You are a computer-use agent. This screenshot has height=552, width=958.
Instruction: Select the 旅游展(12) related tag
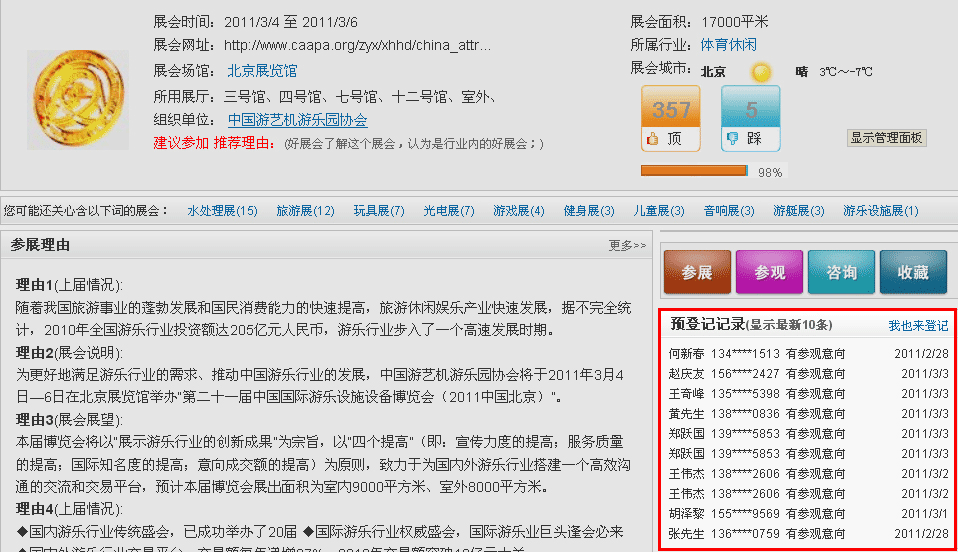coord(305,211)
